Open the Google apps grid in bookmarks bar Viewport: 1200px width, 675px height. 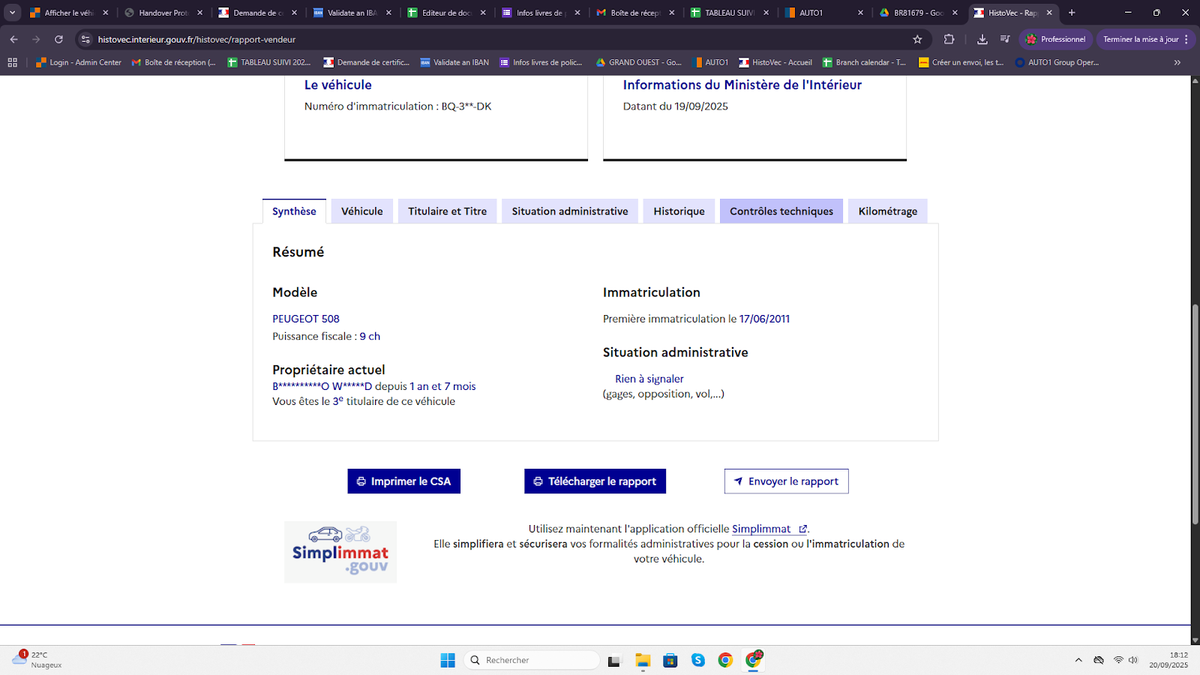coord(12,62)
